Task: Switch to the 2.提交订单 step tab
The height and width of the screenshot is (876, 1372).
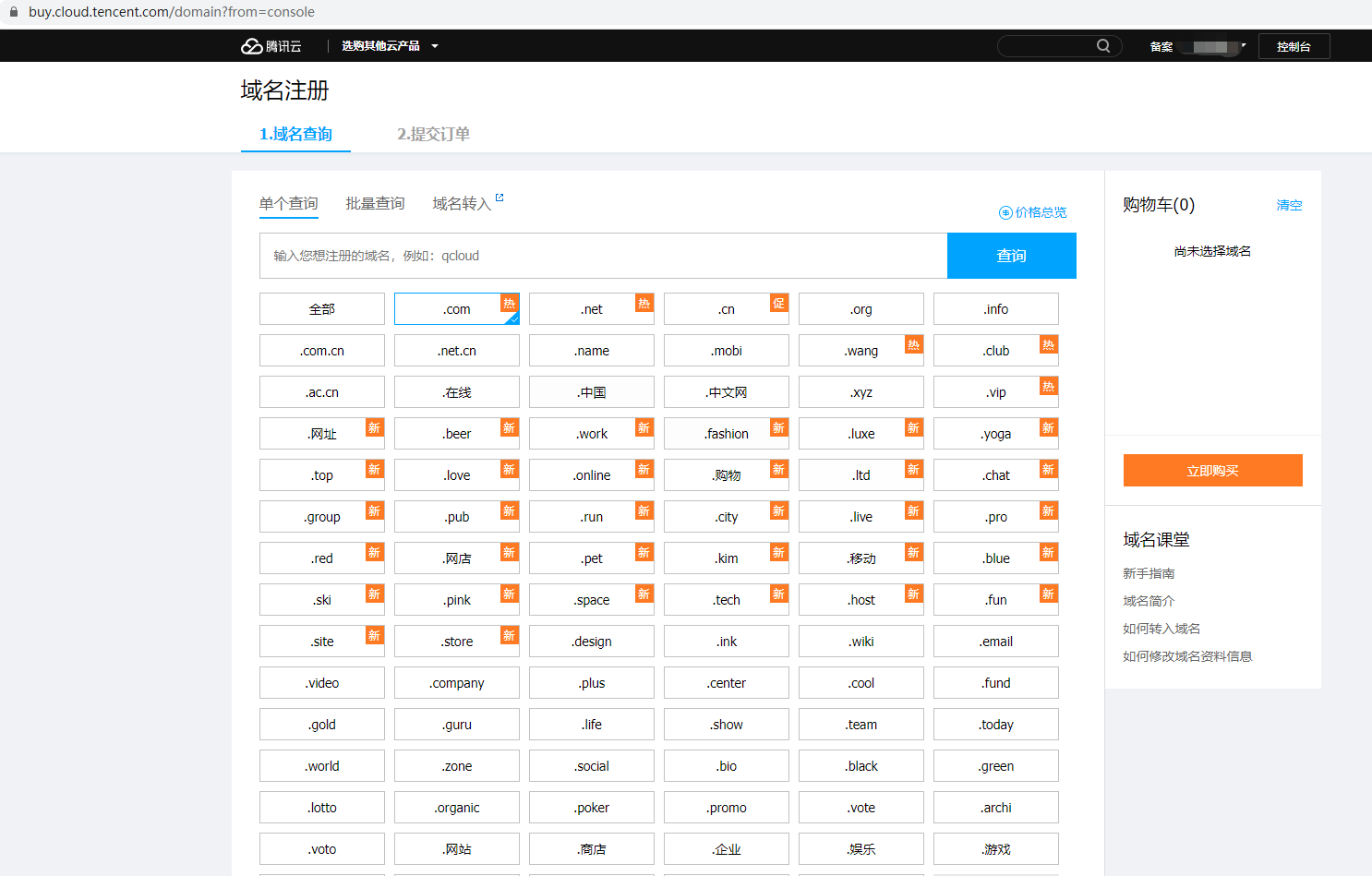Action: pos(433,134)
